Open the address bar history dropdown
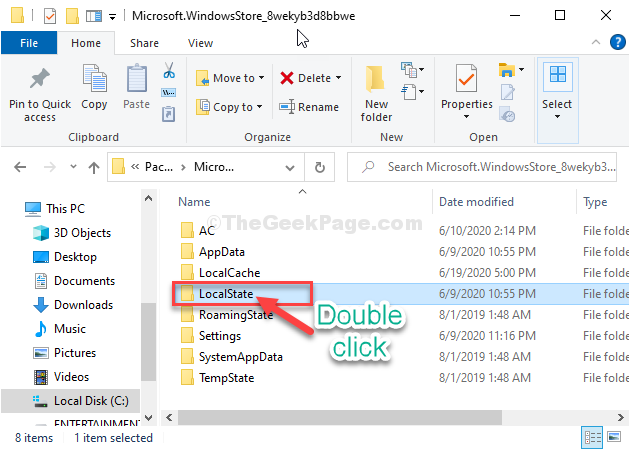The width and height of the screenshot is (630, 450). (x=290, y=168)
